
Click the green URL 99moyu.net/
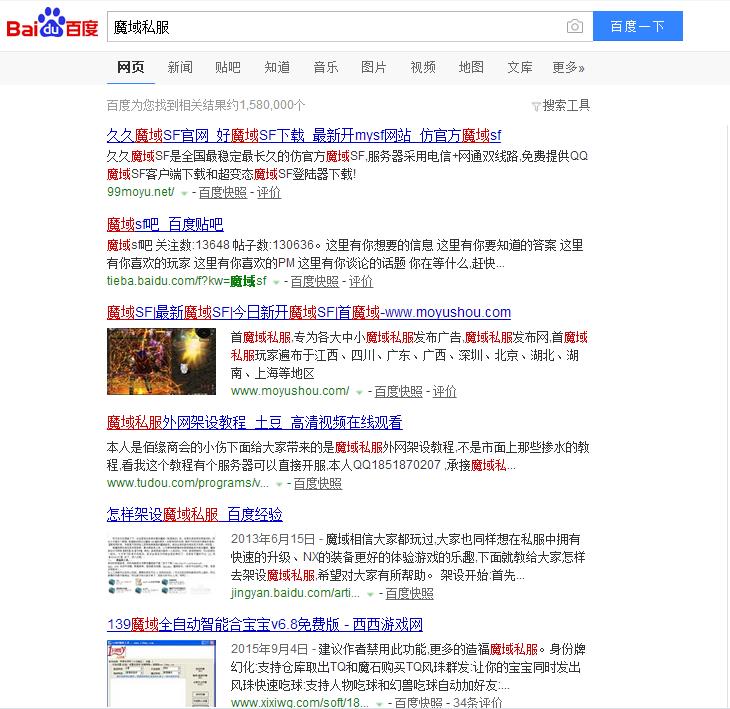tap(141, 192)
